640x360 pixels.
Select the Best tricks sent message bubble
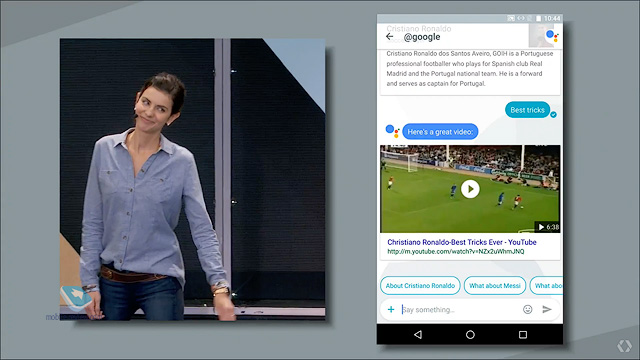[527, 110]
